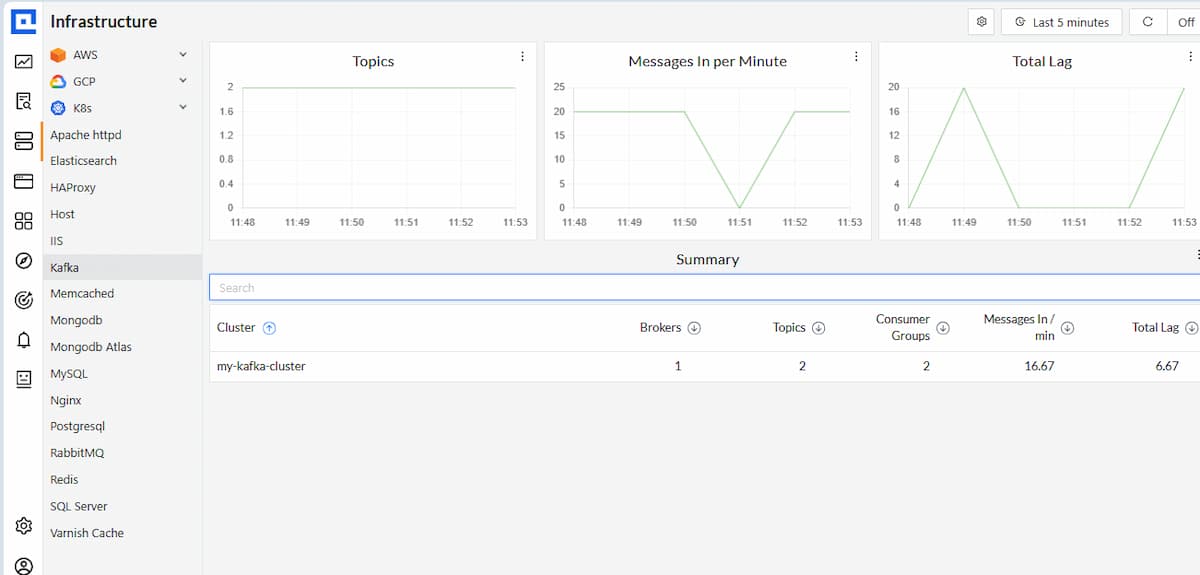1200x575 pixels.
Task: Sort by Brokers column arrow
Action: 694,328
